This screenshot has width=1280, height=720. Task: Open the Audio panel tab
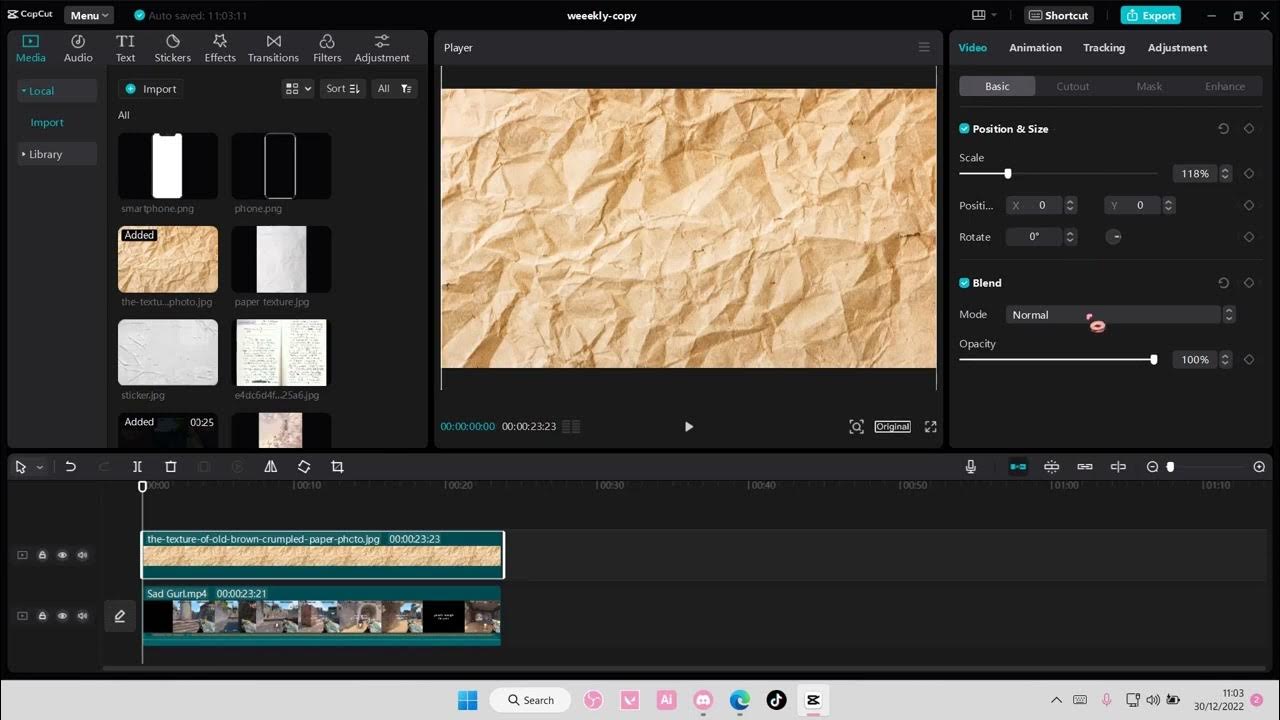[x=78, y=48]
